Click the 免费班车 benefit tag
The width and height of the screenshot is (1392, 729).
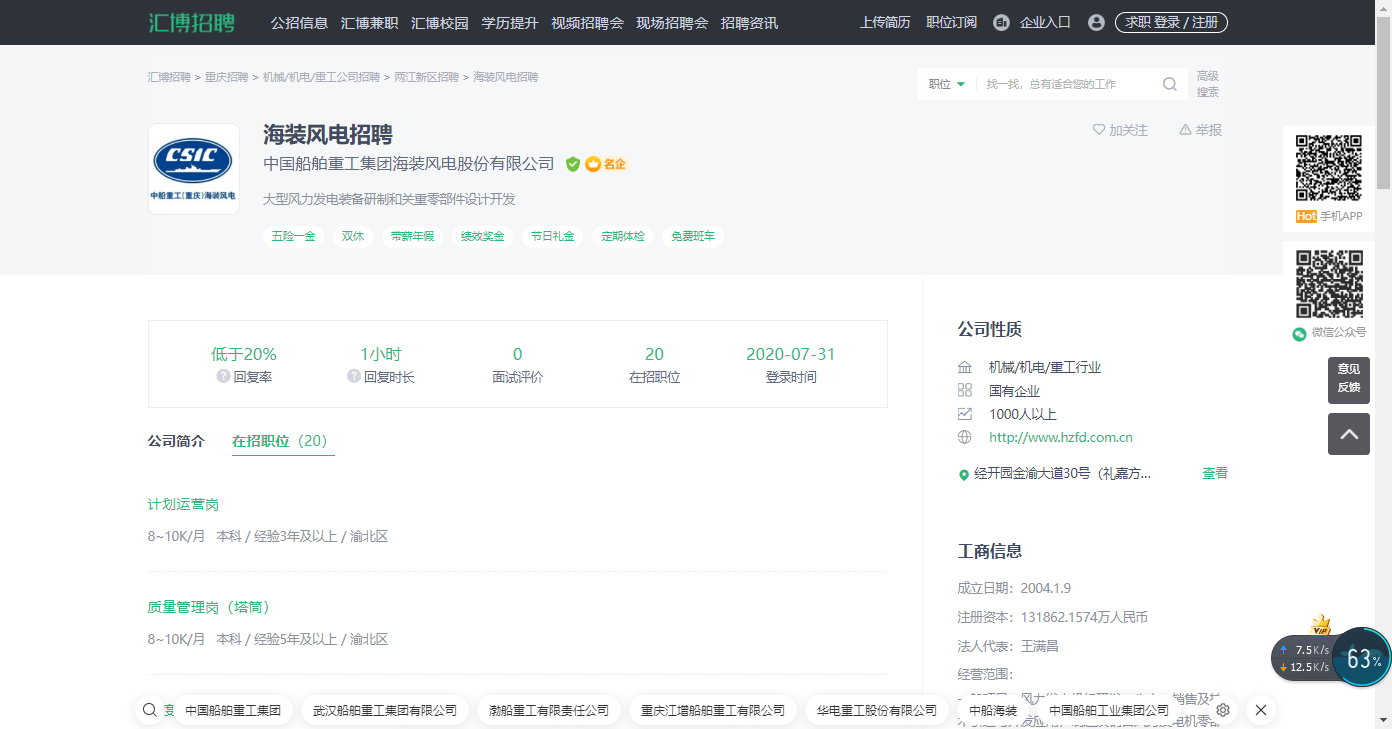693,237
